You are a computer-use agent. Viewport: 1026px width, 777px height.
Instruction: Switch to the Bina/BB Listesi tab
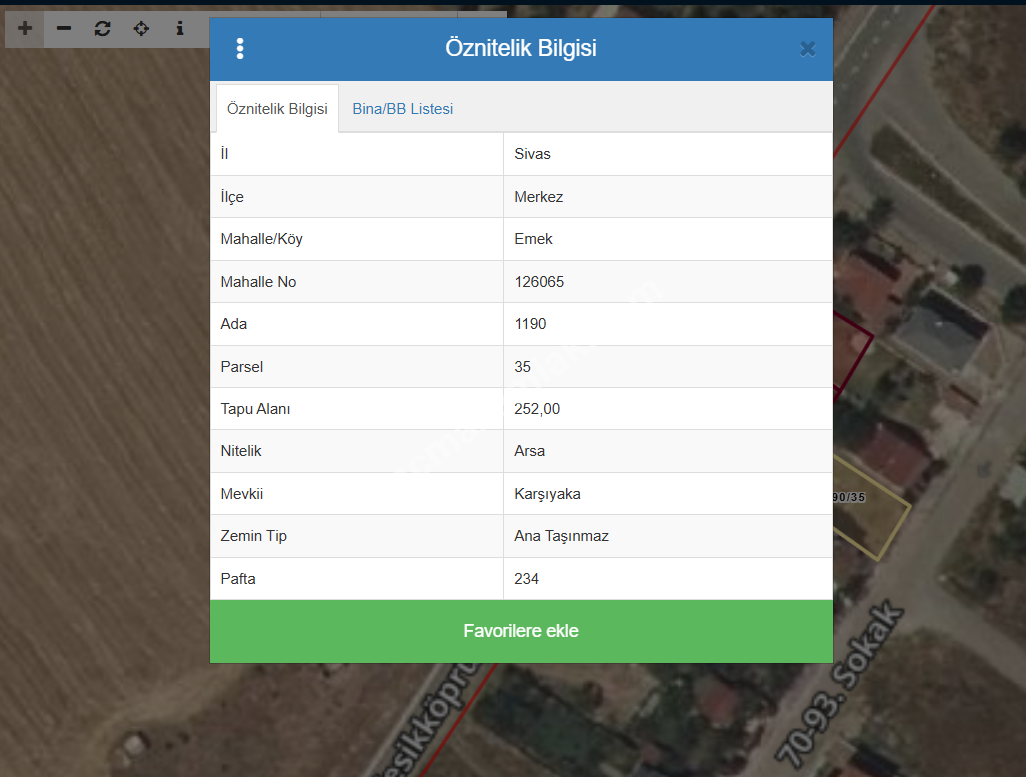(x=402, y=109)
